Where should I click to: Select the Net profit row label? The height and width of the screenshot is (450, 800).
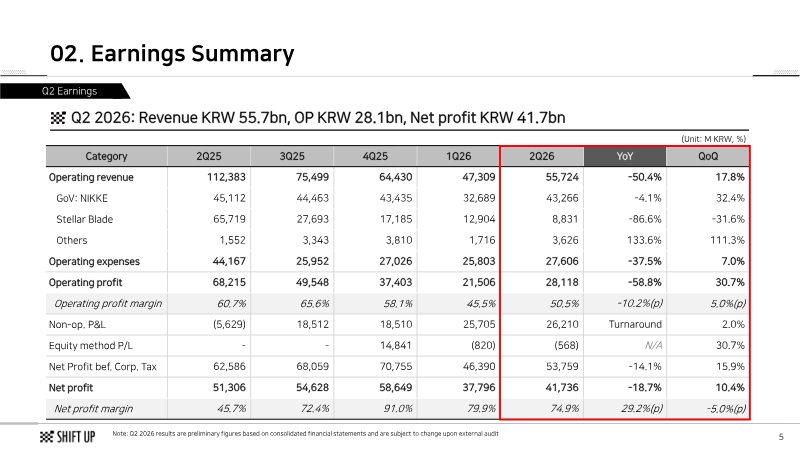click(70, 388)
